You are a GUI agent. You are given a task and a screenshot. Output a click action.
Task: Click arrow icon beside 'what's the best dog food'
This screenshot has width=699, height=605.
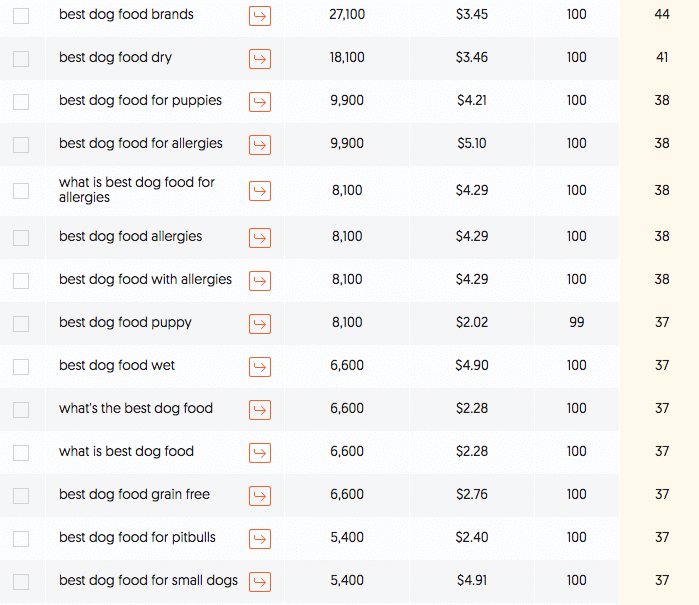pos(260,410)
